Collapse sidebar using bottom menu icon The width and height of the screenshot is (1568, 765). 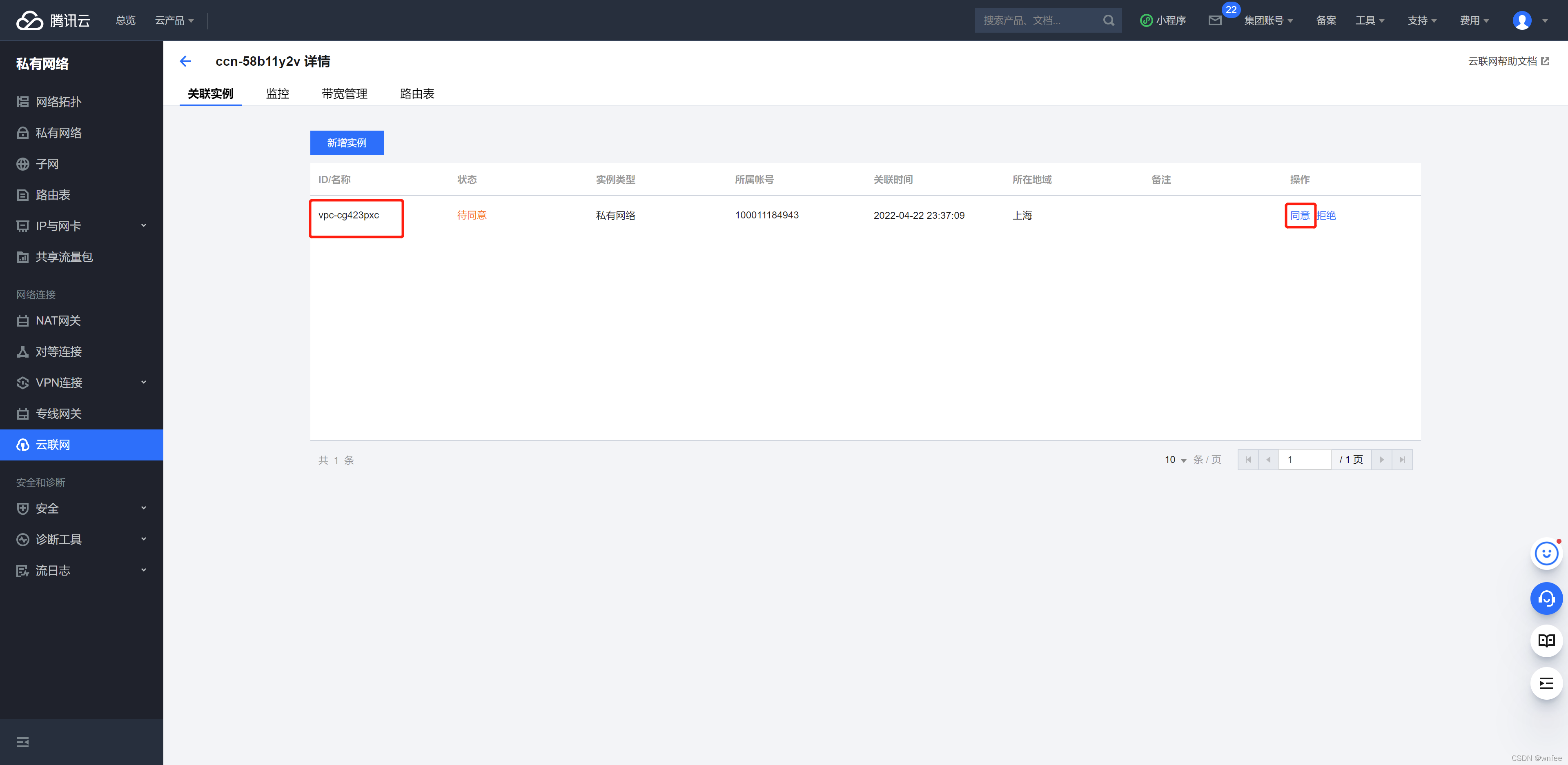(x=22, y=742)
